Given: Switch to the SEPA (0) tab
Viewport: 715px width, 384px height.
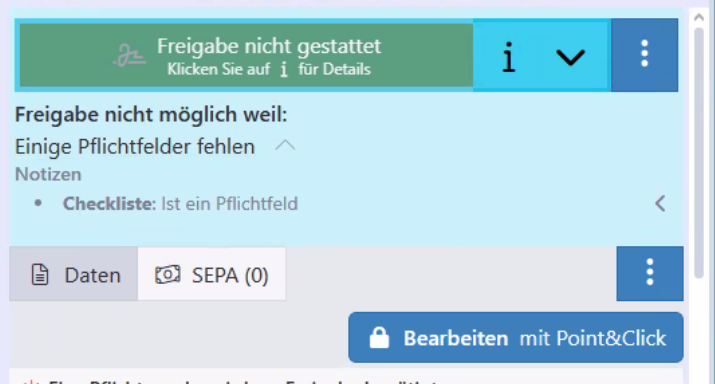Looking at the screenshot, I should 212,274.
